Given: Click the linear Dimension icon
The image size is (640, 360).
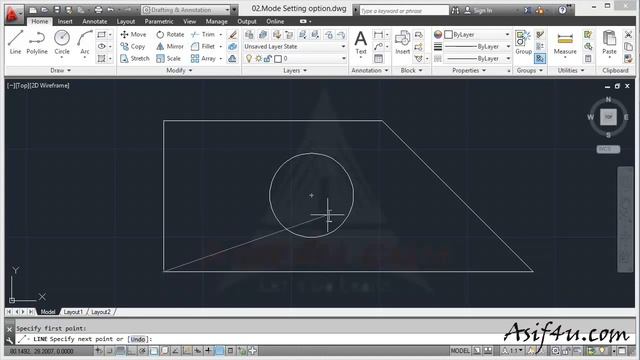Looking at the screenshot, I should click(x=378, y=35).
